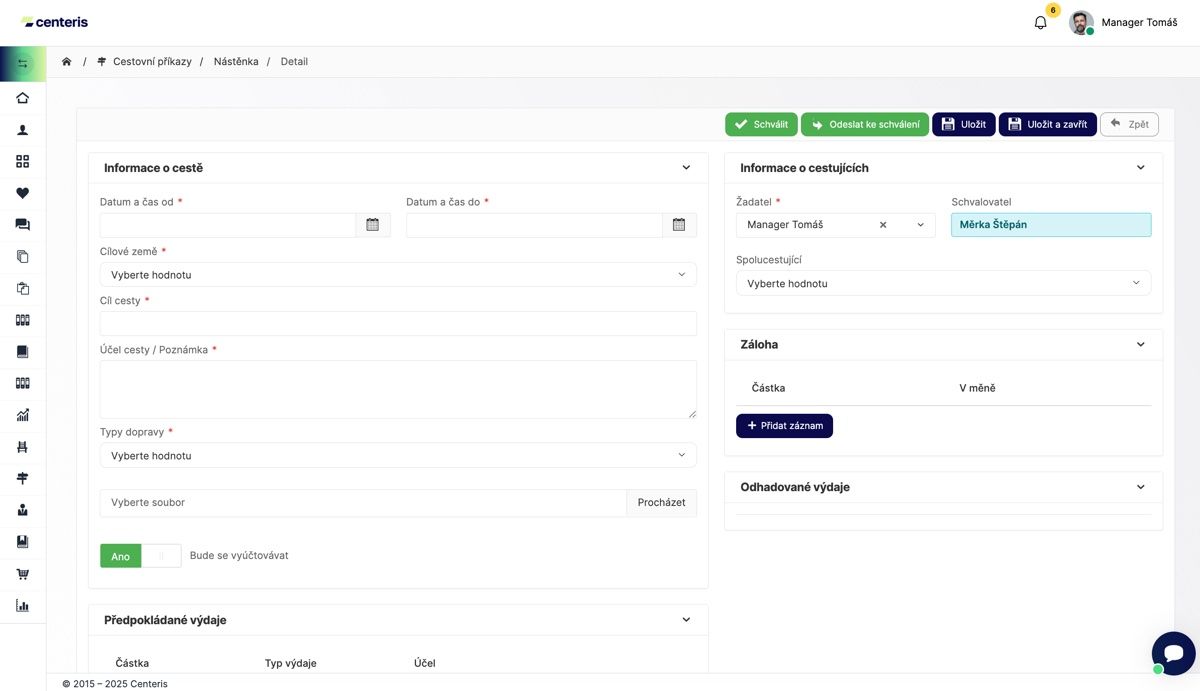Open the notifications bell
Image resolution: width=1200 pixels, height=691 pixels.
tap(1040, 22)
